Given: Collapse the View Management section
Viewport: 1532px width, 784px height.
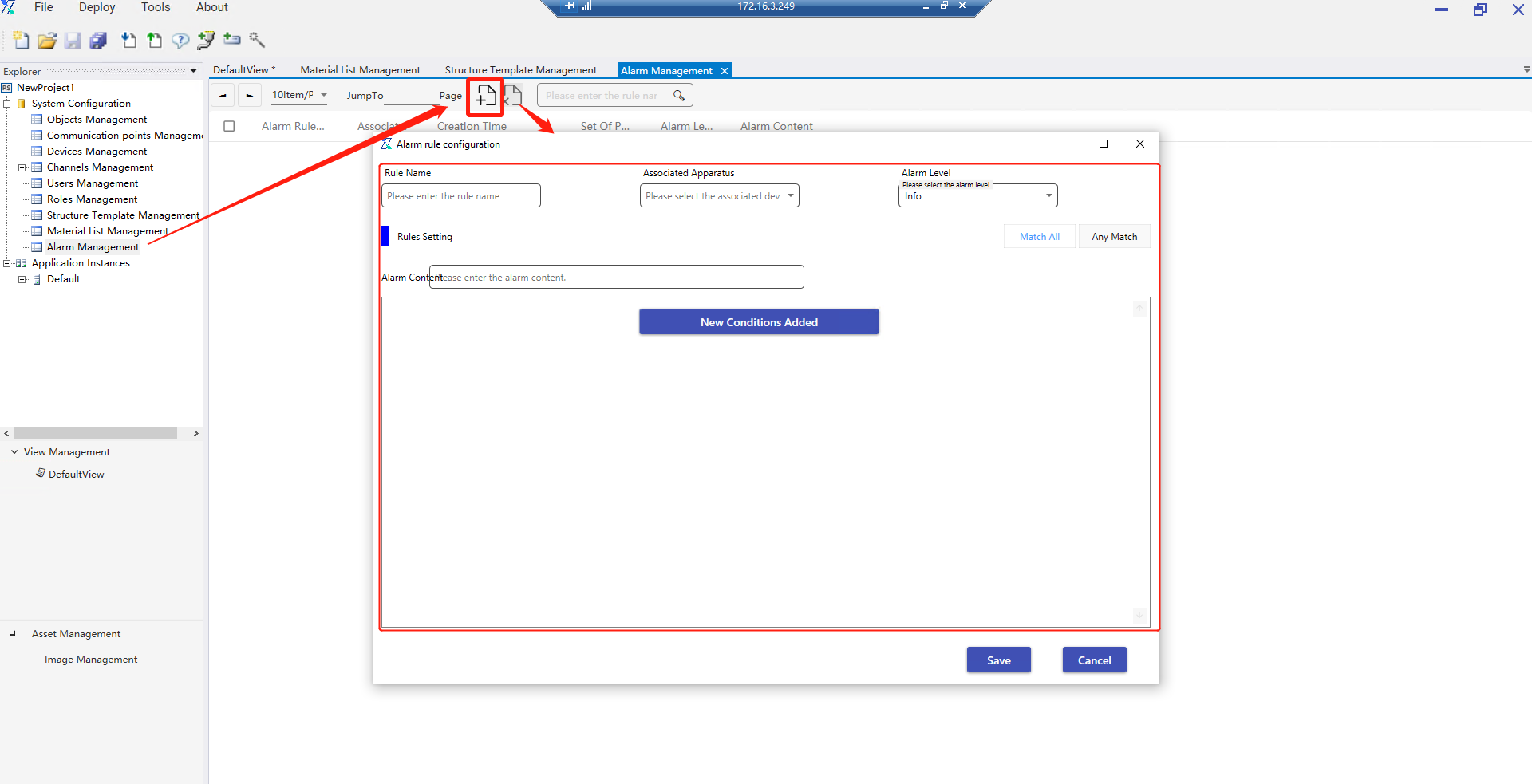Looking at the screenshot, I should (x=14, y=452).
